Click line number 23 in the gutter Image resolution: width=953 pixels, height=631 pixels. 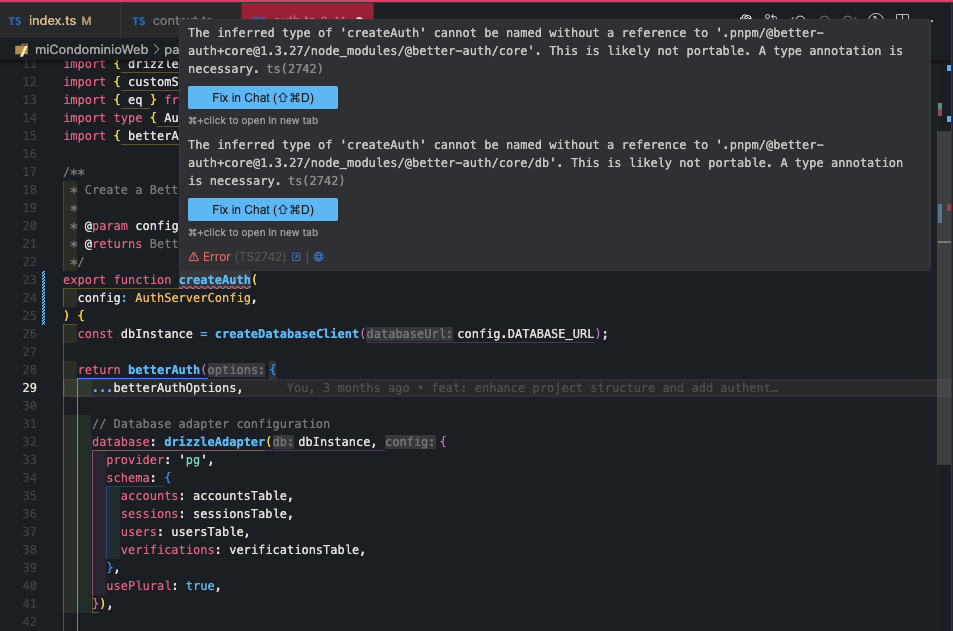tap(29, 280)
